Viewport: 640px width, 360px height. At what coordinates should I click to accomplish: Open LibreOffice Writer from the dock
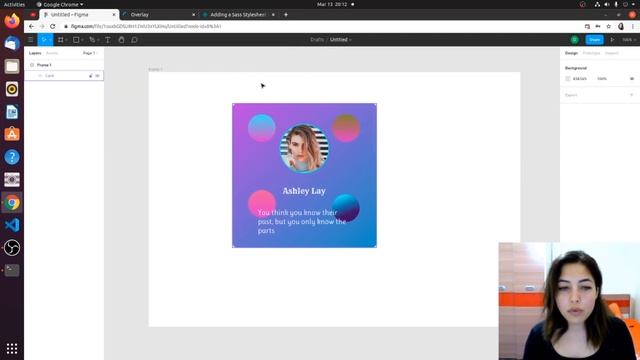point(12,112)
